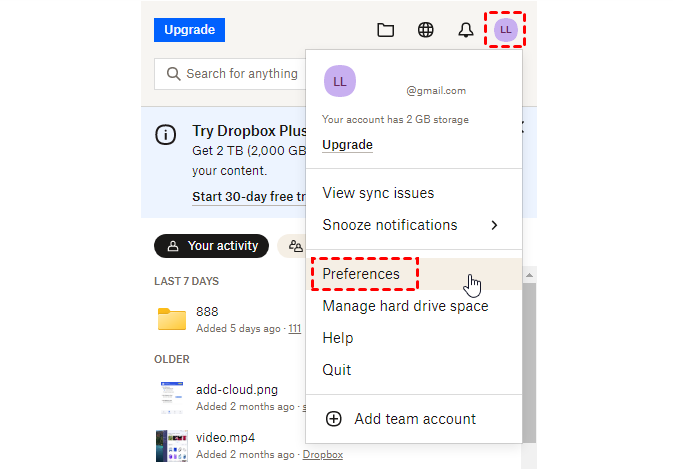
Task: Open Preferences from the menu
Action: click(x=414, y=274)
